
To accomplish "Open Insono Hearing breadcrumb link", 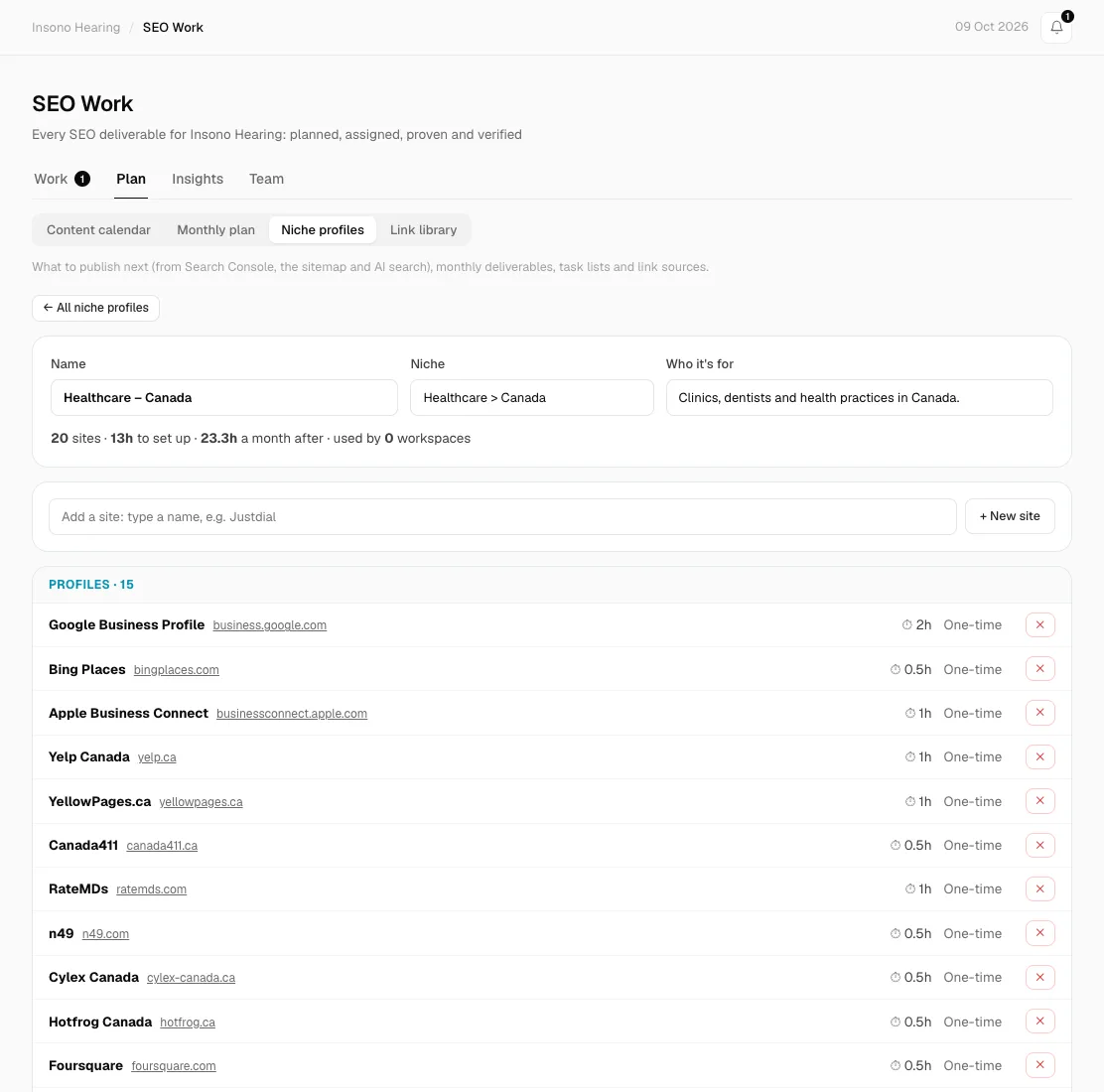I will 76,28.
